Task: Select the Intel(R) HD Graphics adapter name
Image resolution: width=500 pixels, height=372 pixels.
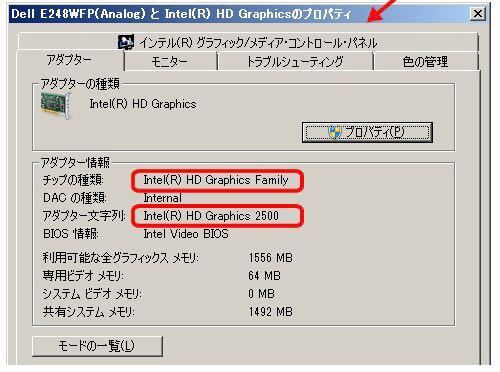Action: pos(143,104)
